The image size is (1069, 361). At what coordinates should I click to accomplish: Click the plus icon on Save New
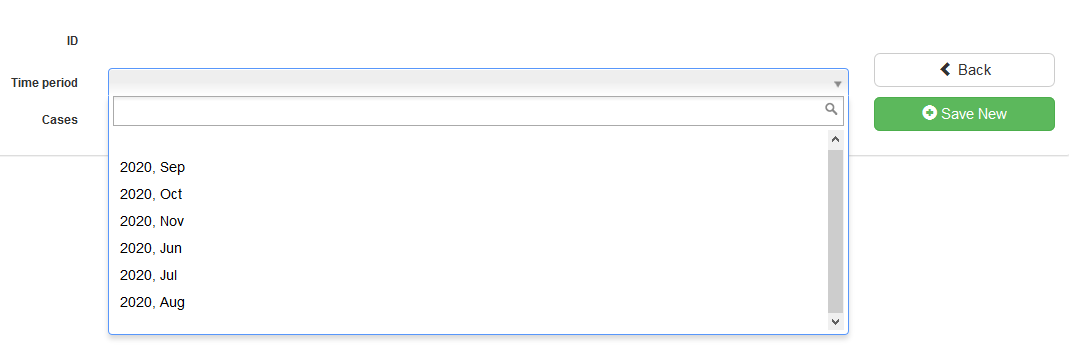pos(929,113)
